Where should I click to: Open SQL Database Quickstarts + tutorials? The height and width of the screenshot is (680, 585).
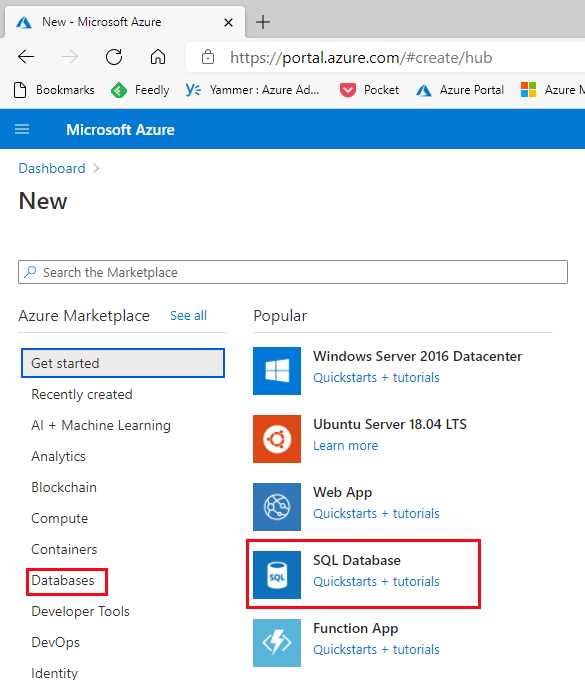pyautogui.click(x=376, y=582)
